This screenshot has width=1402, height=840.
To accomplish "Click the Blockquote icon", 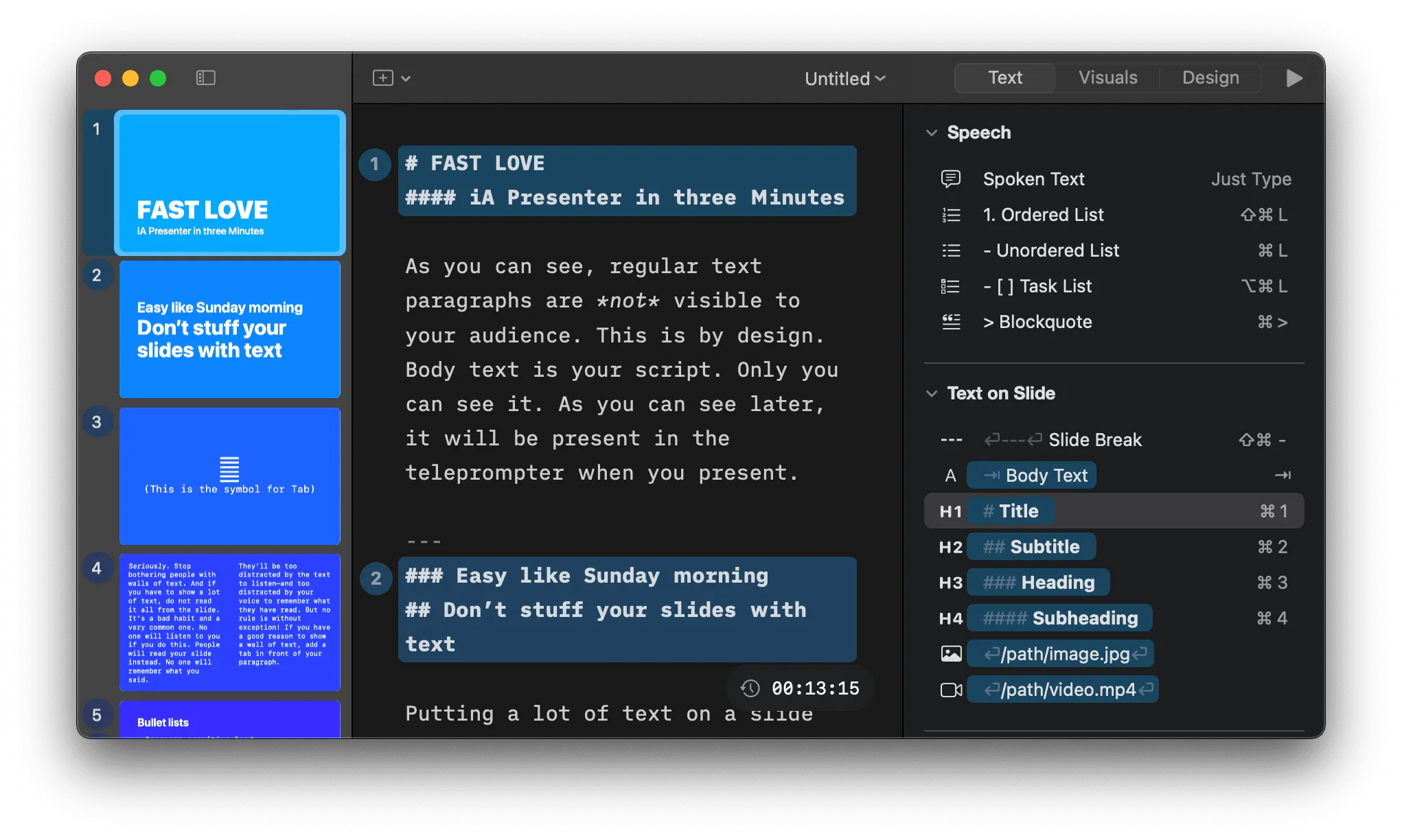I will point(951,322).
